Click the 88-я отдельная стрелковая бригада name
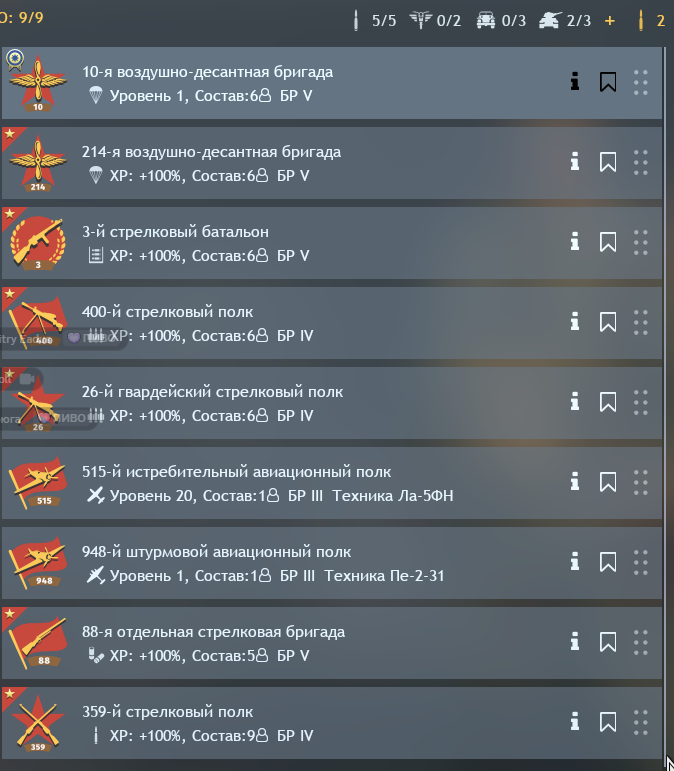Viewport: 674px width, 771px height. coord(213,632)
